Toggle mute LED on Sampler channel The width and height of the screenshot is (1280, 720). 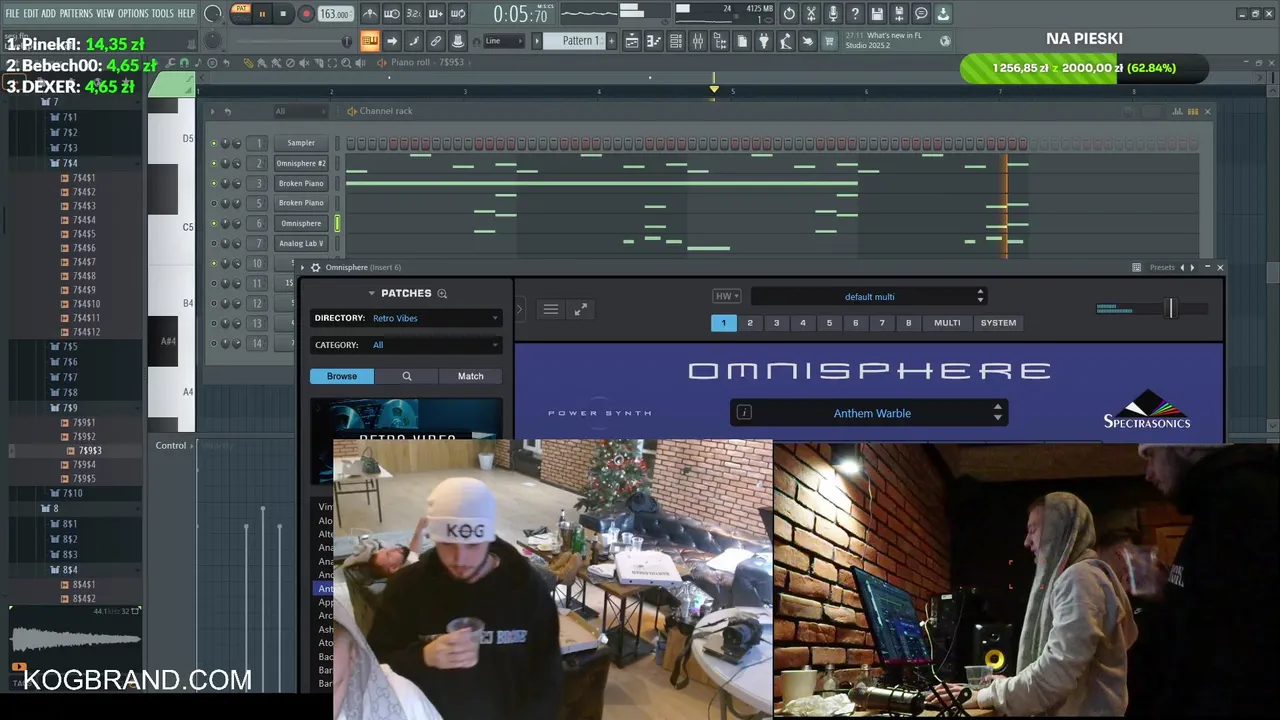click(213, 143)
